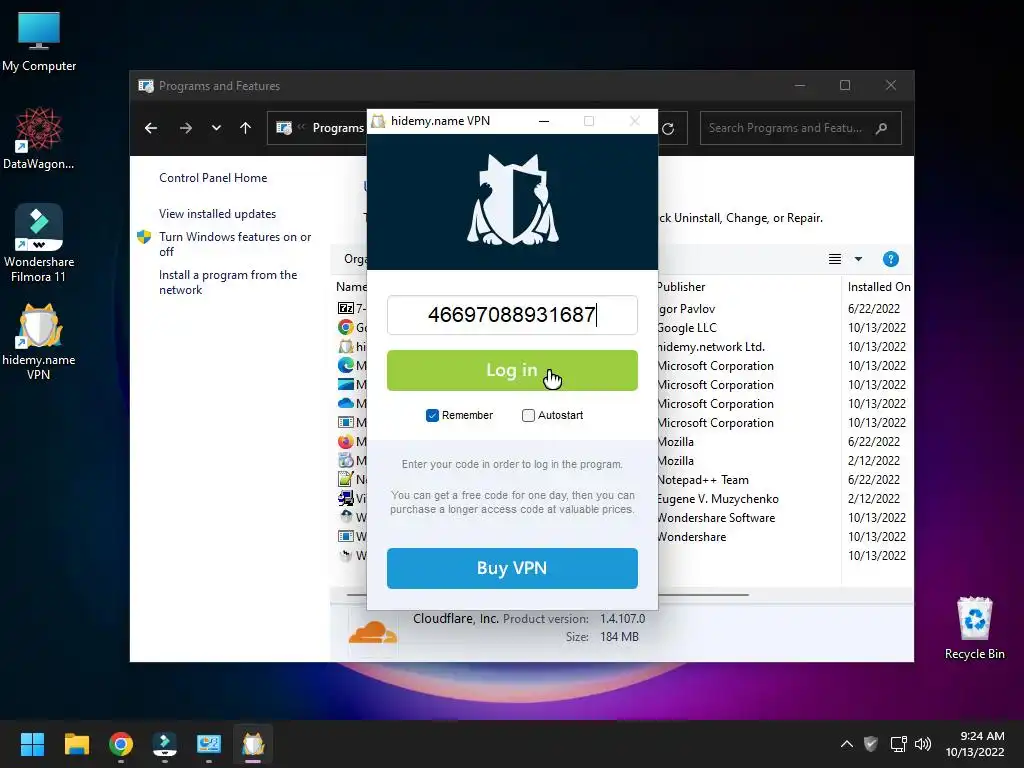Open Install a program from the network
This screenshot has width=1024, height=768.
[228, 282]
